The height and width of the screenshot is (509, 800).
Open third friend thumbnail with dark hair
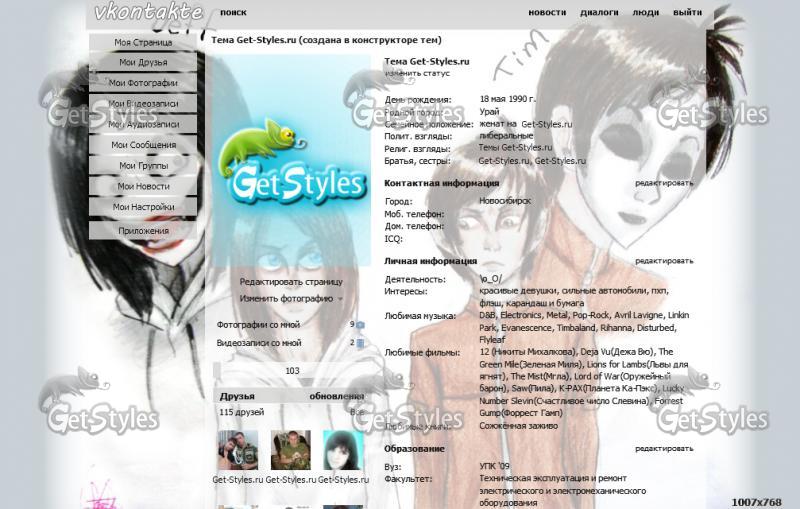[343, 450]
